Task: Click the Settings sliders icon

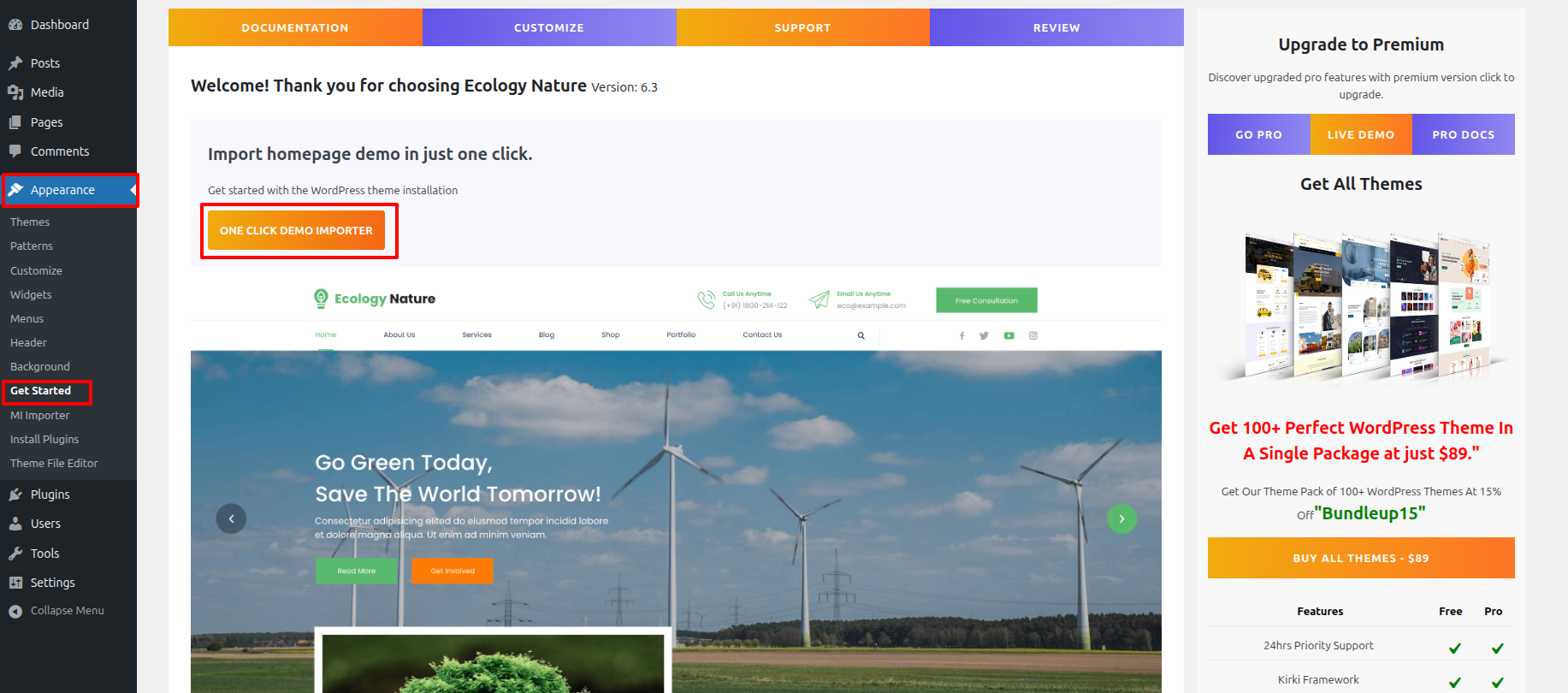Action: tap(15, 583)
